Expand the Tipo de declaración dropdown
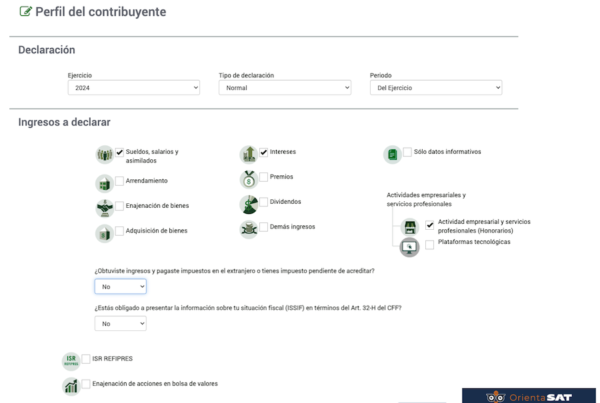The width and height of the screenshot is (600, 403). tap(285, 88)
